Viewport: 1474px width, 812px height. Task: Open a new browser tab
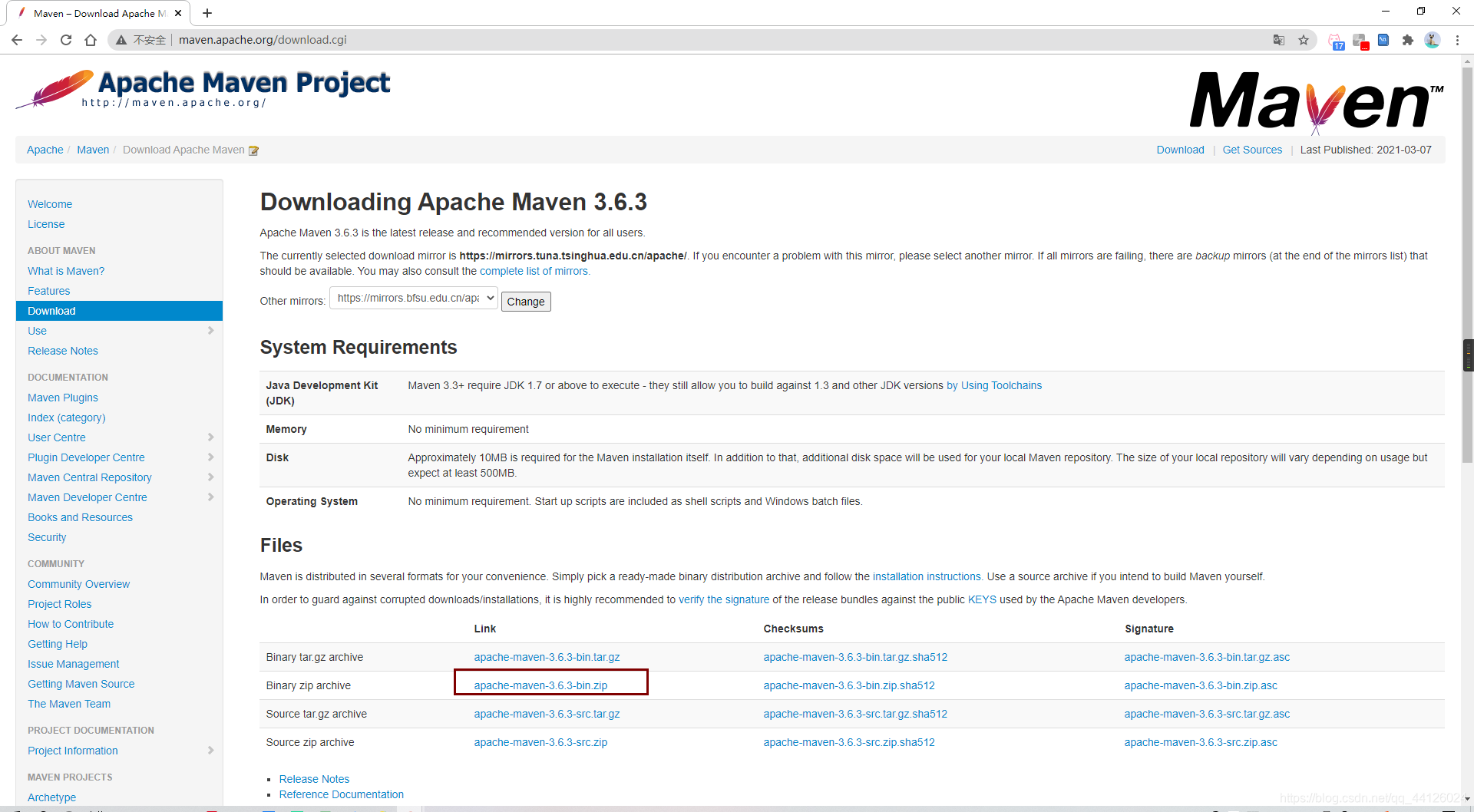pyautogui.click(x=207, y=13)
